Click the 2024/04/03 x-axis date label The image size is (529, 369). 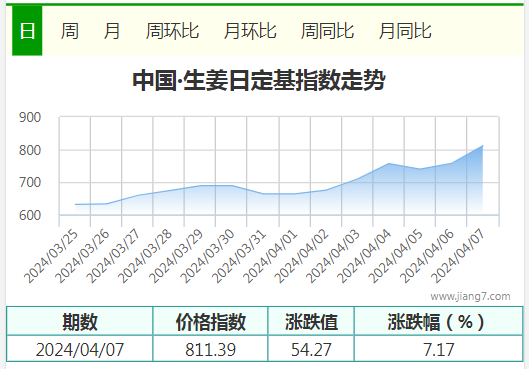333,256
